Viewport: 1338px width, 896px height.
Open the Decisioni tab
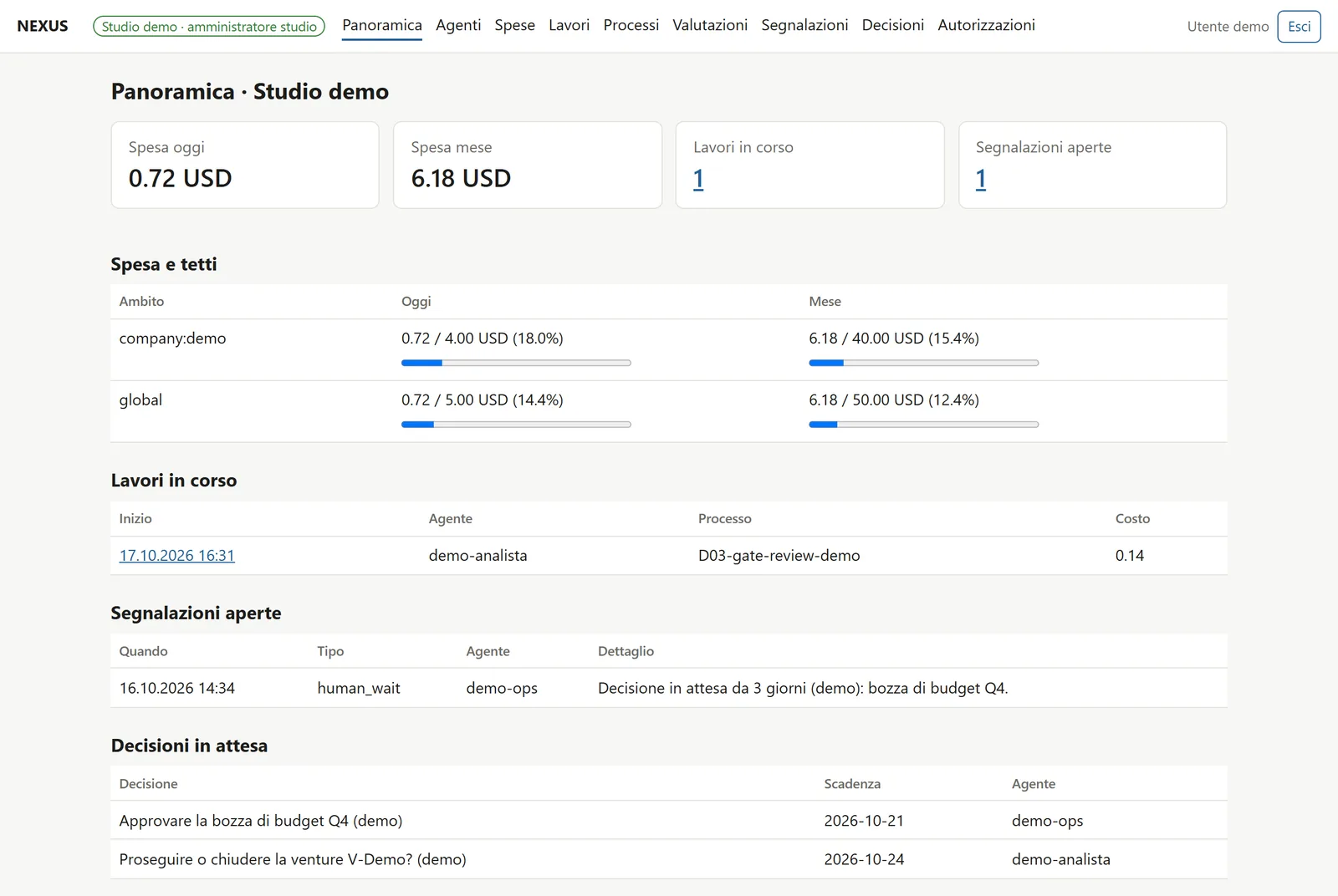tap(892, 25)
